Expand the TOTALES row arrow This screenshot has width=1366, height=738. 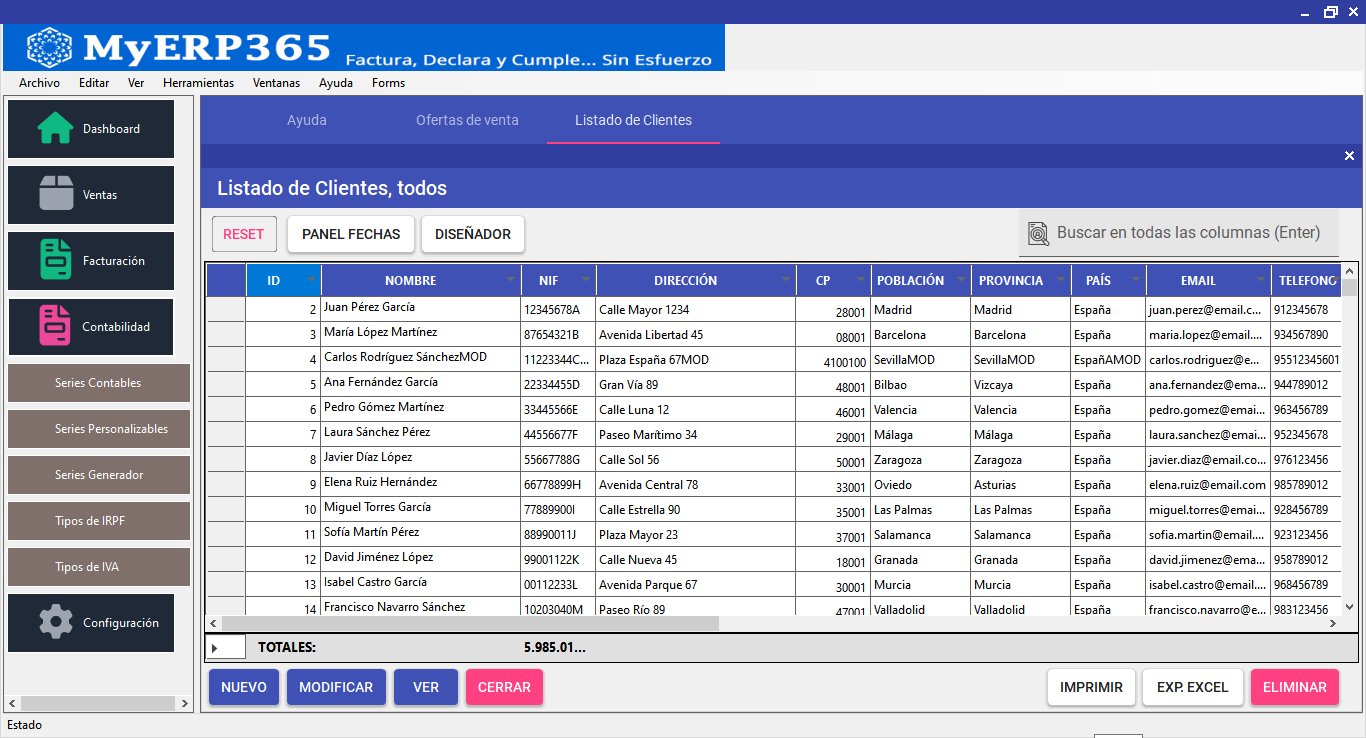click(214, 648)
